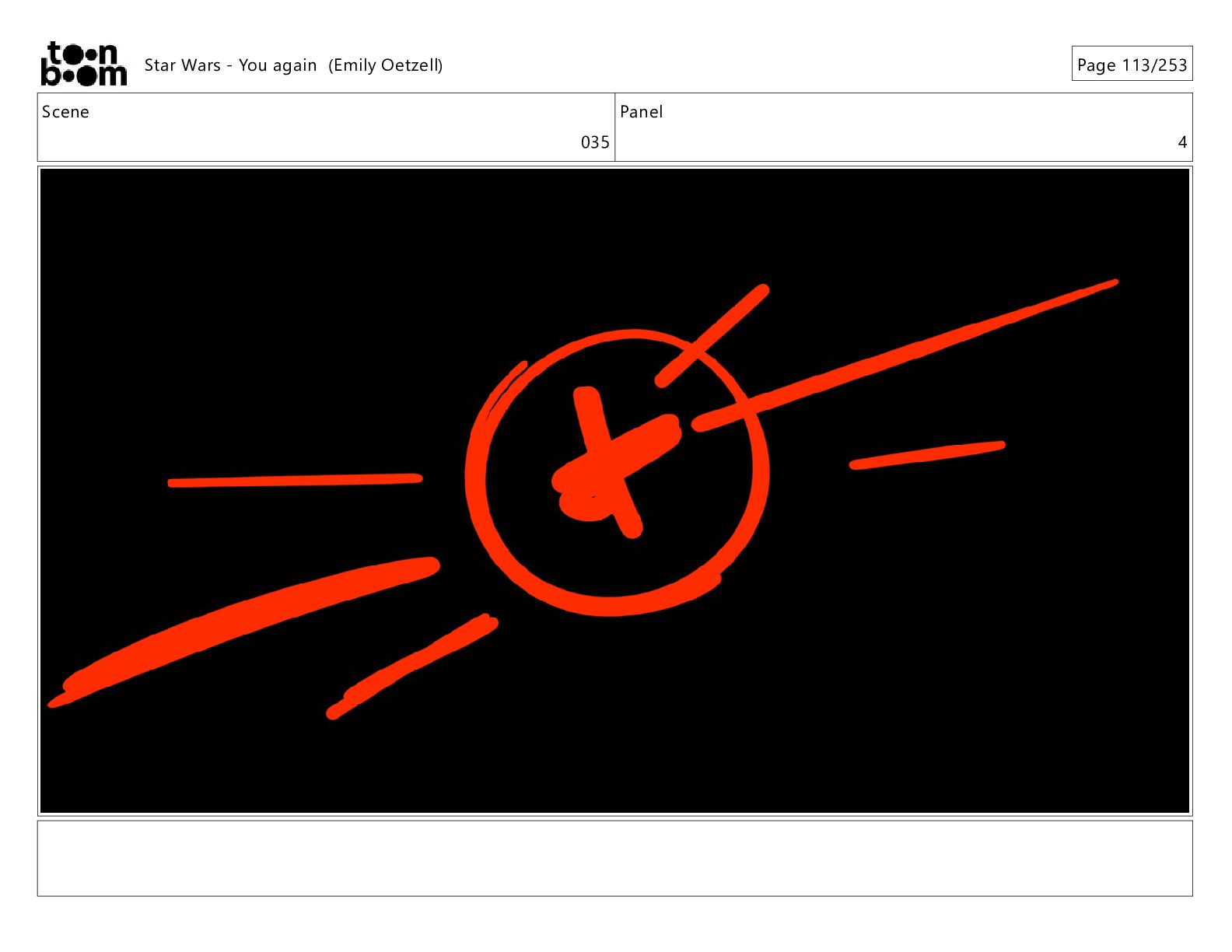Screen dimensions: 1232x952
Task: Select the title text 'Star Wars - You again (Emily Oetzell)'
Action: click(293, 65)
